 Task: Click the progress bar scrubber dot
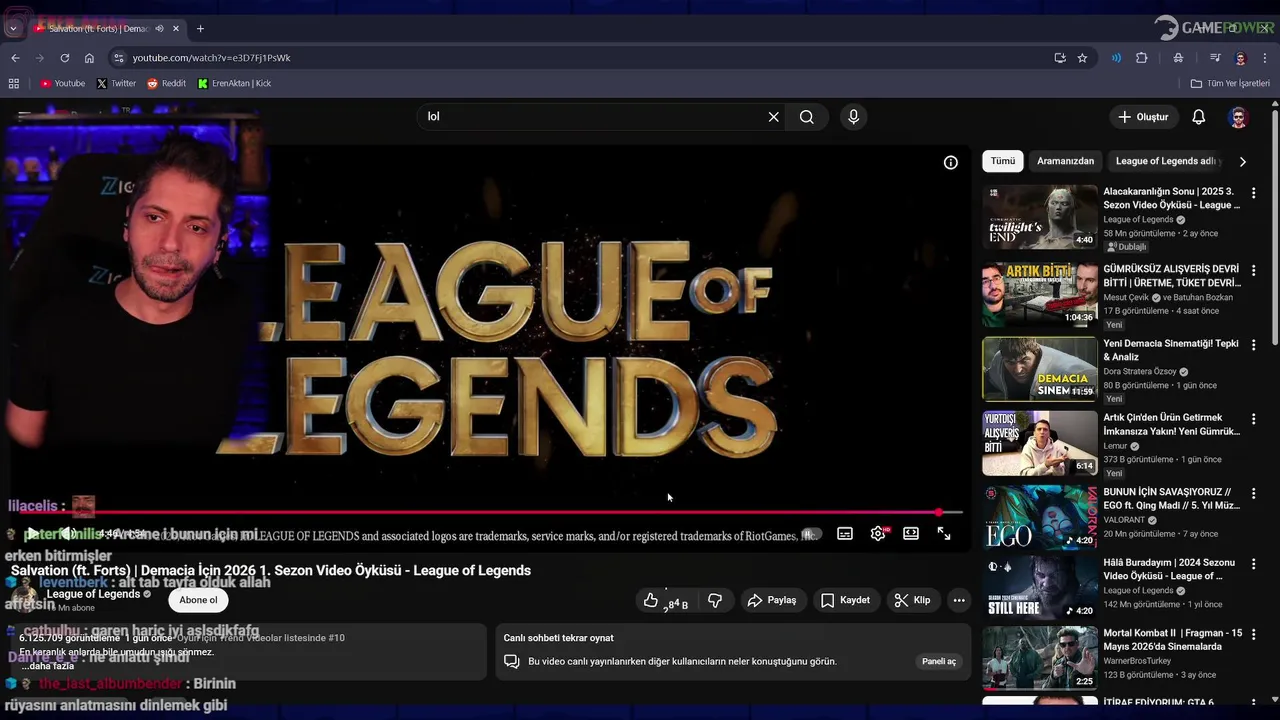pyautogui.click(x=938, y=512)
